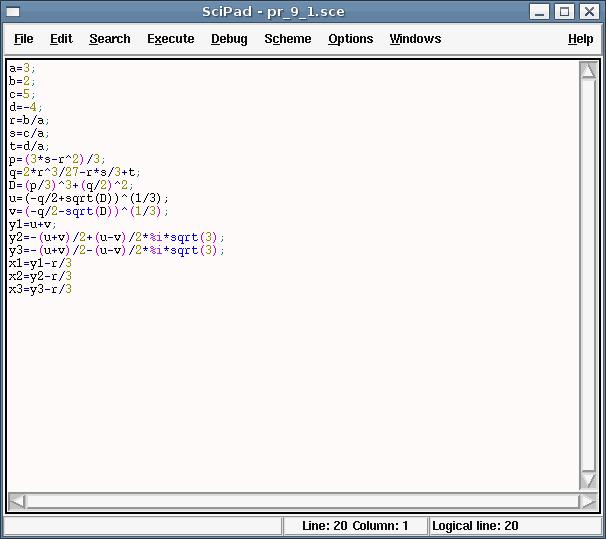The width and height of the screenshot is (606, 539).
Task: Open the Windows menu
Action: 415,39
